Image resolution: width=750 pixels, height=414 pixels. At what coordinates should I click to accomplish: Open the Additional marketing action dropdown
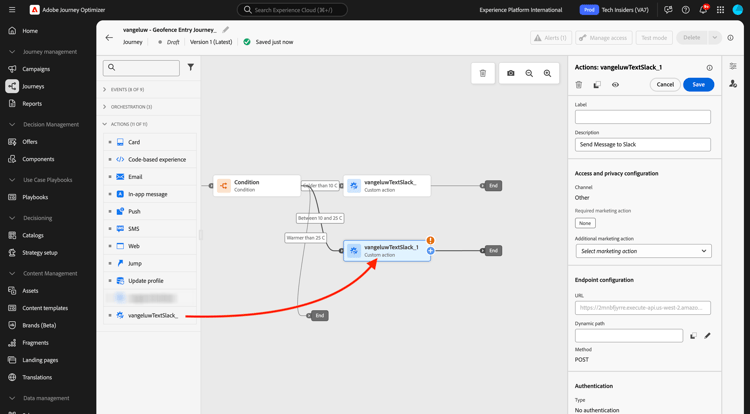pos(643,251)
